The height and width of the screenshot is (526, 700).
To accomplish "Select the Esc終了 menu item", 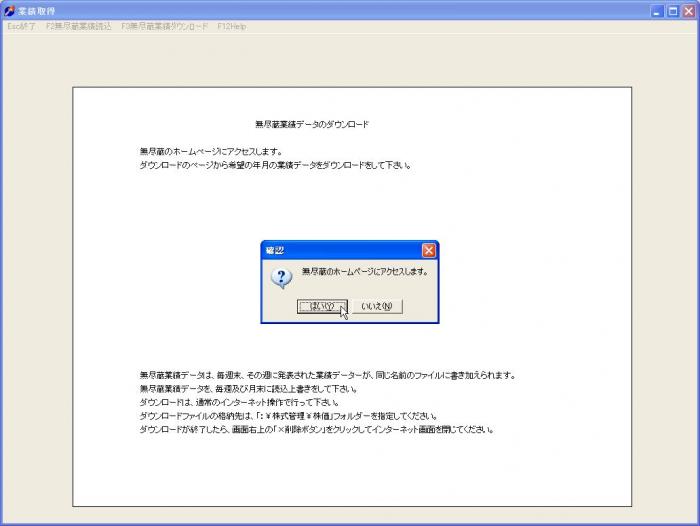I will (21, 26).
